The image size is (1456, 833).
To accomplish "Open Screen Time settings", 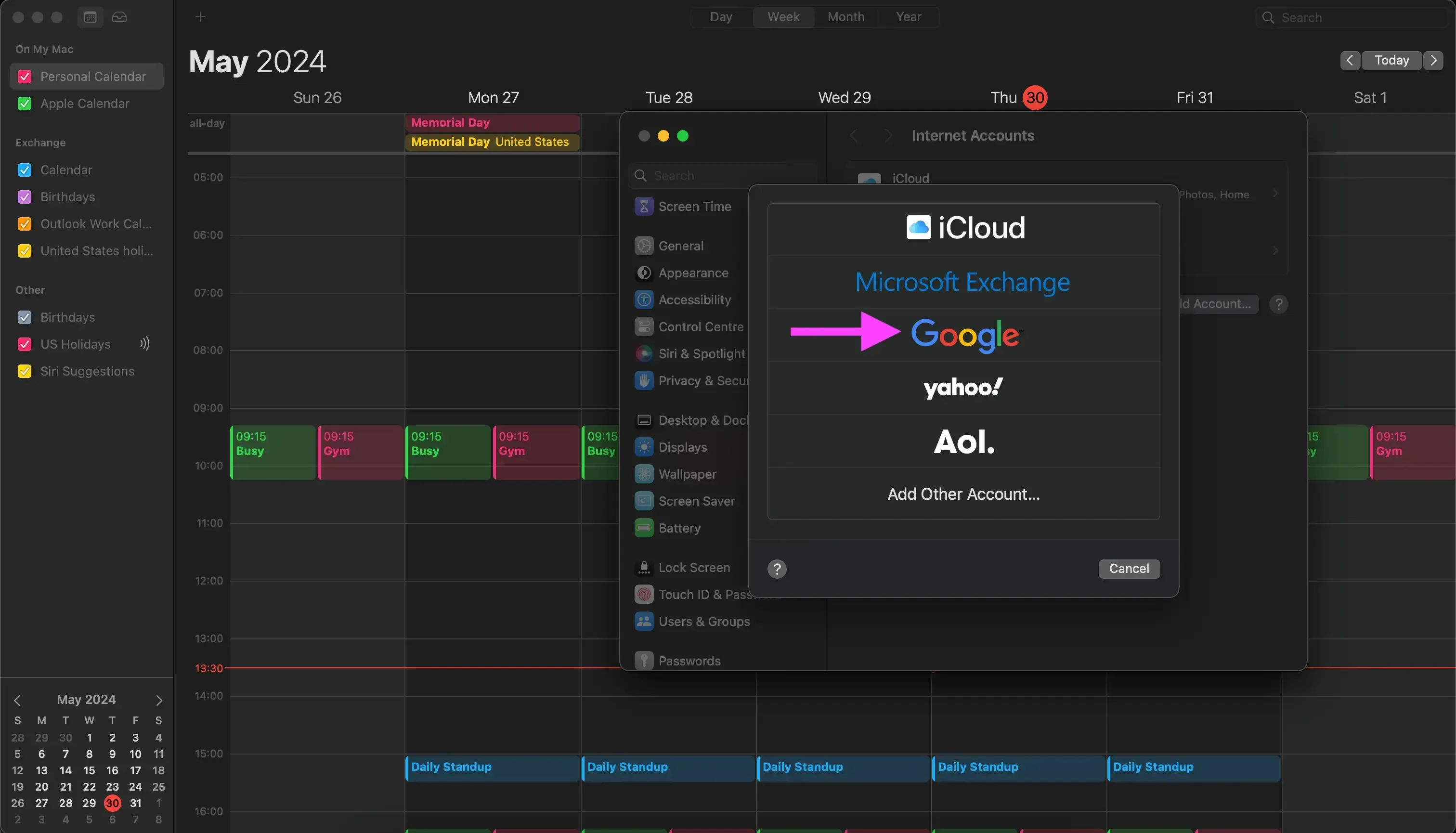I will (x=694, y=206).
